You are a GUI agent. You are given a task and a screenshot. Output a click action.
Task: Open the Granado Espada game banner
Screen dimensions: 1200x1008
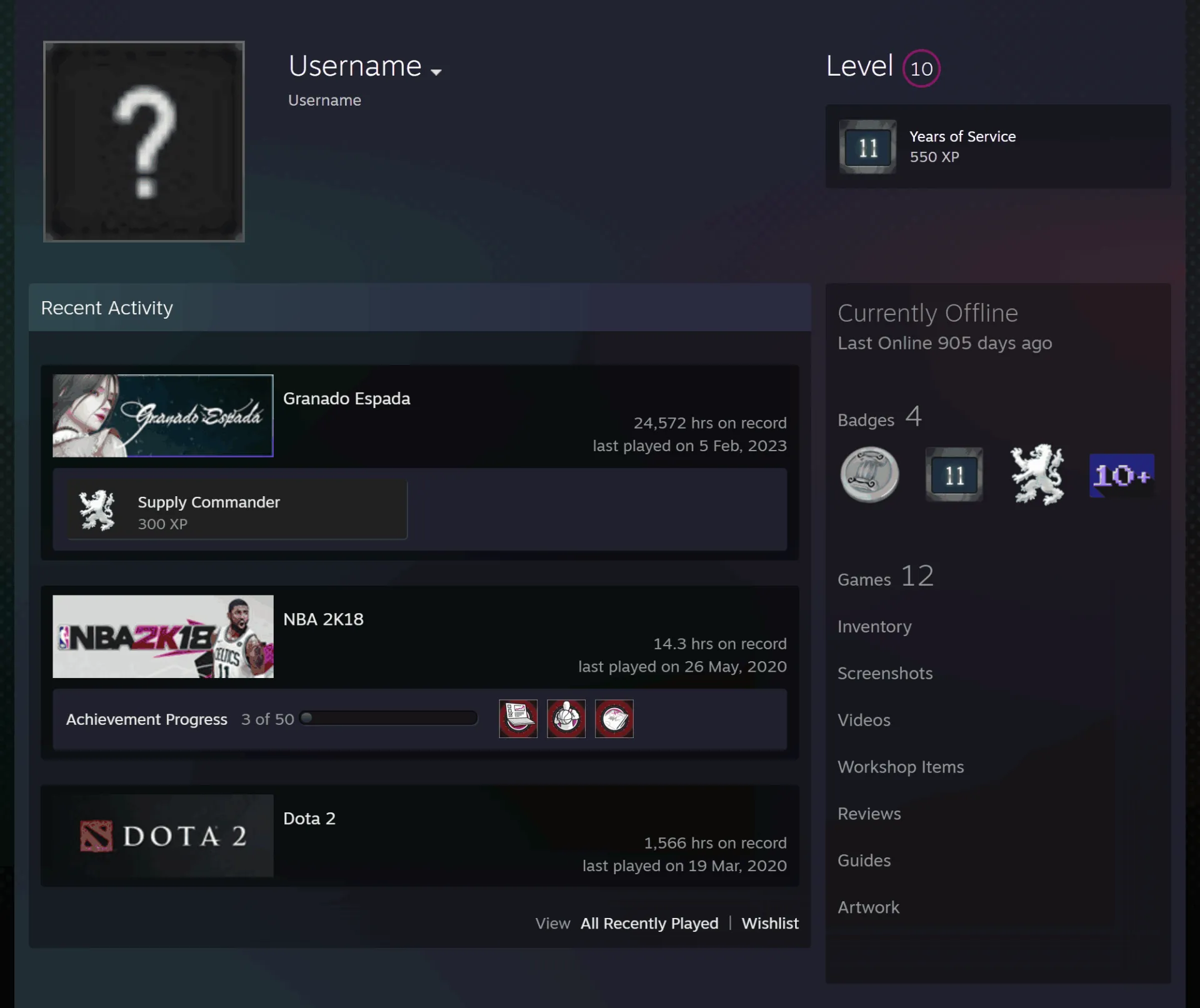click(x=163, y=416)
